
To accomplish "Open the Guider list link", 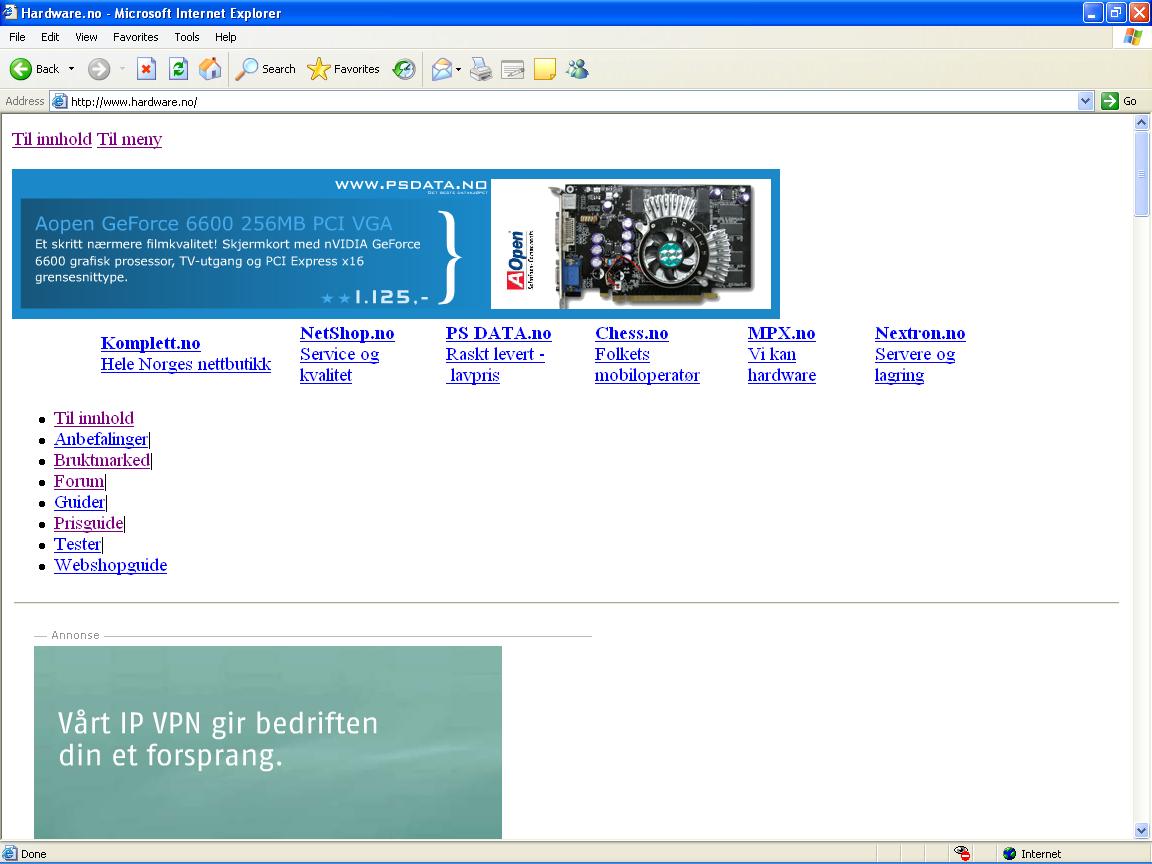I will 79,503.
